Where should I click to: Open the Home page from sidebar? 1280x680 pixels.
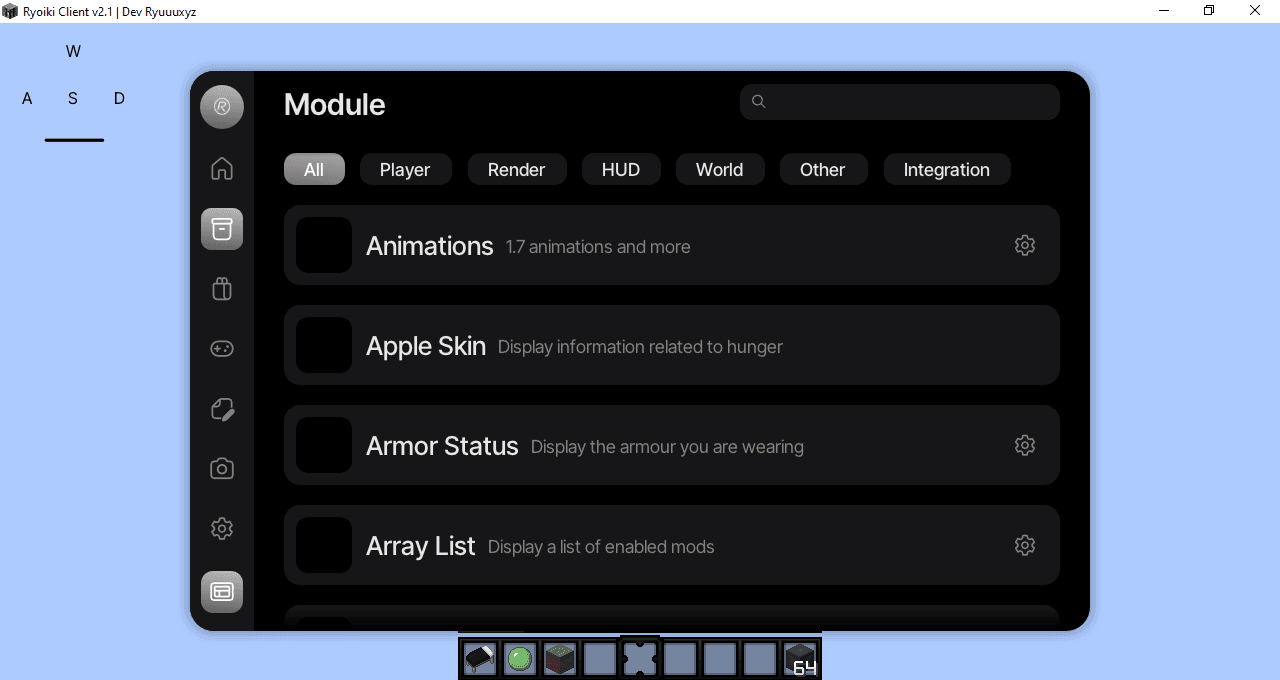coord(222,168)
